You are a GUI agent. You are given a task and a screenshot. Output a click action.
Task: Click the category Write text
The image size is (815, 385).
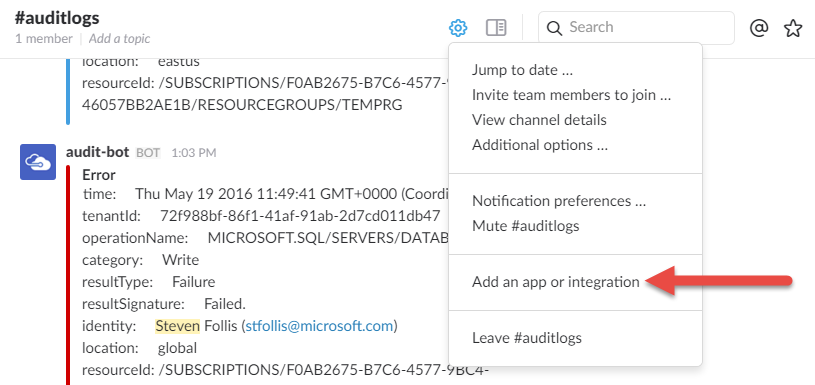tap(140, 259)
